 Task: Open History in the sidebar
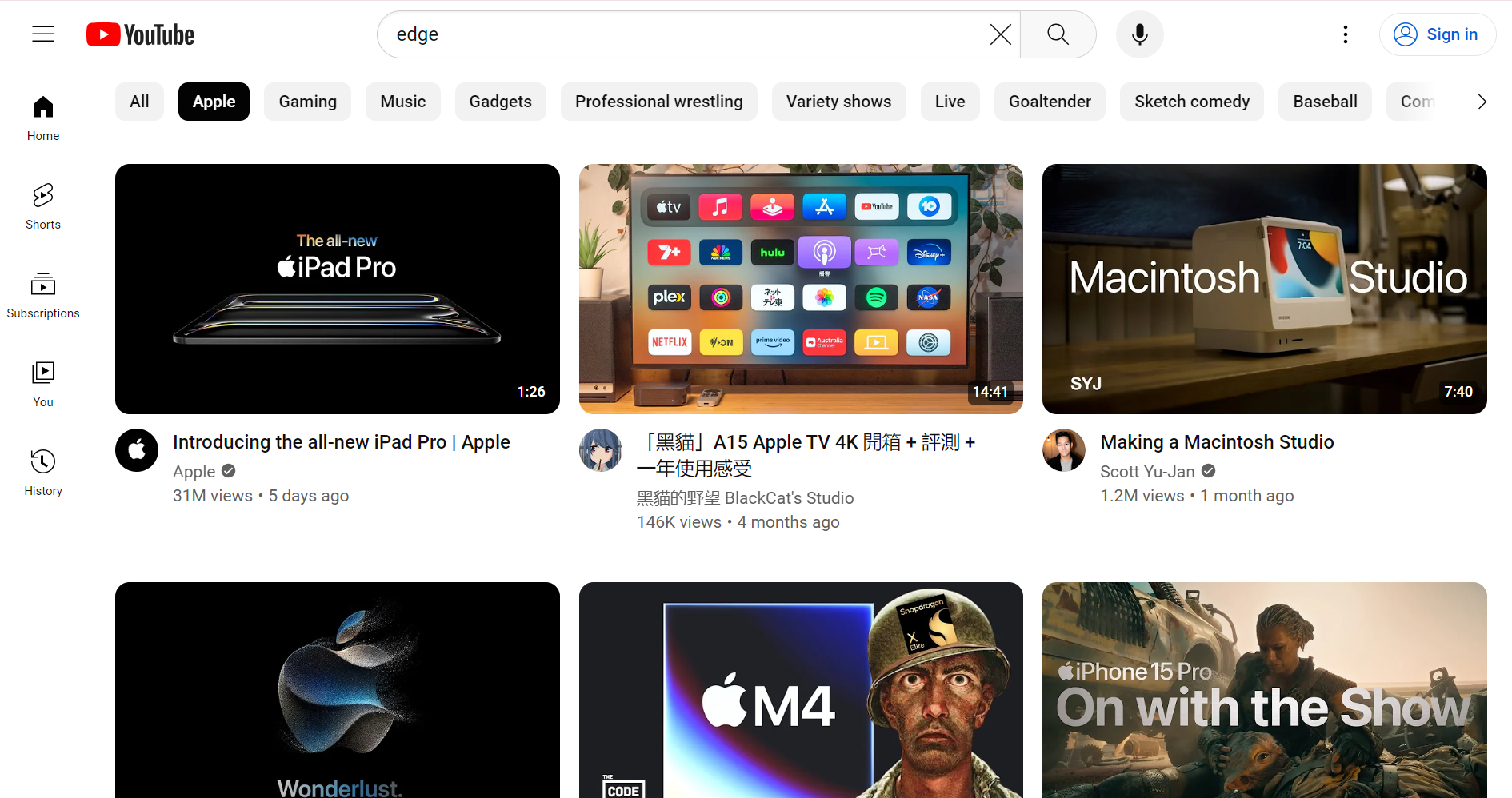[x=43, y=473]
